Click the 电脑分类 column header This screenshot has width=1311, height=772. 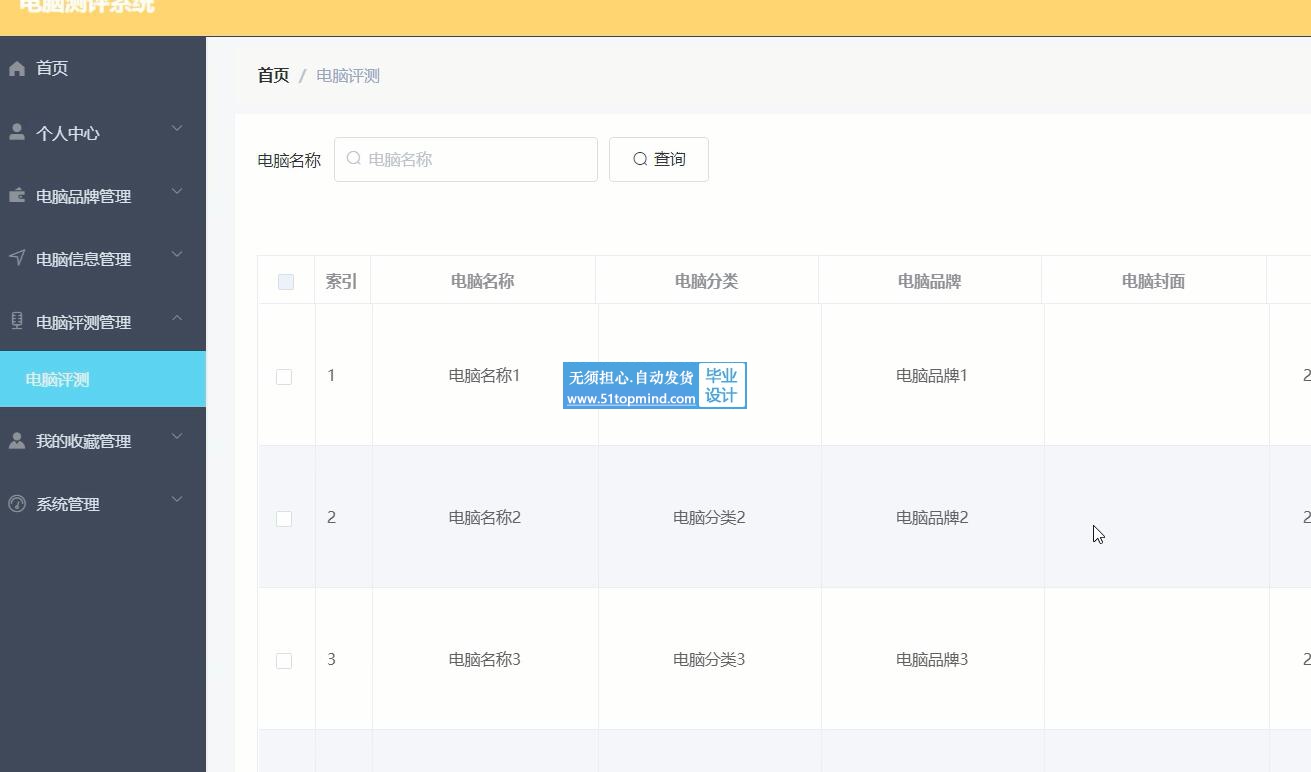coord(707,281)
